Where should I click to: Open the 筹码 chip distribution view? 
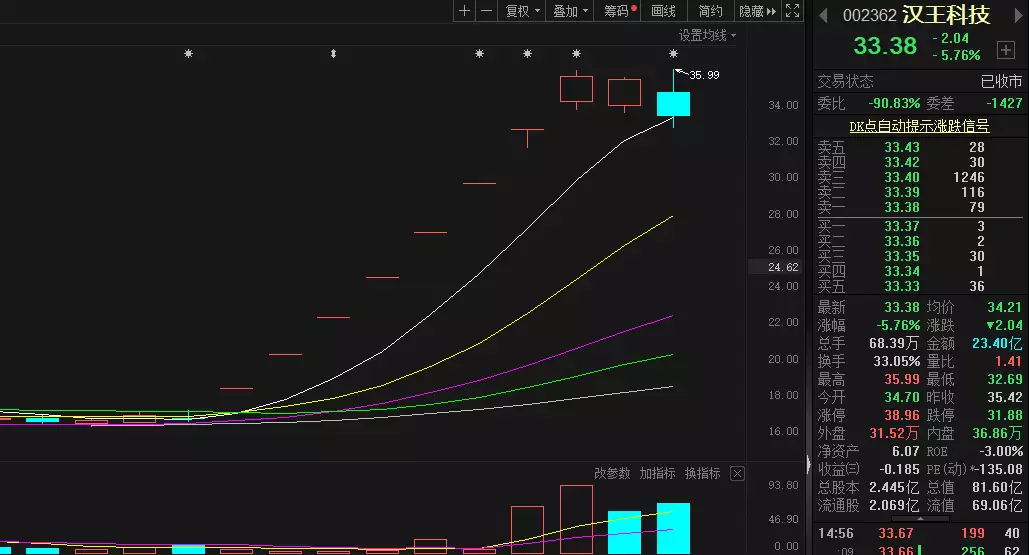click(619, 11)
